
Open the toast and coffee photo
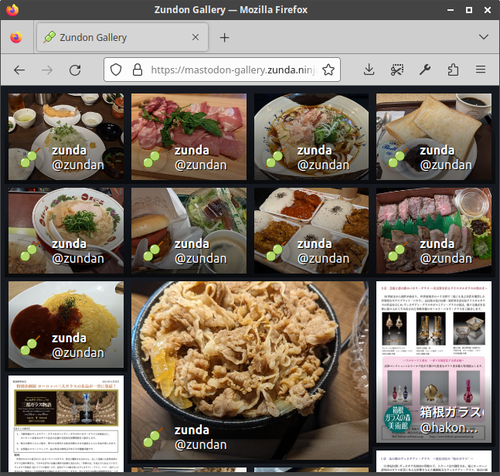click(x=434, y=137)
